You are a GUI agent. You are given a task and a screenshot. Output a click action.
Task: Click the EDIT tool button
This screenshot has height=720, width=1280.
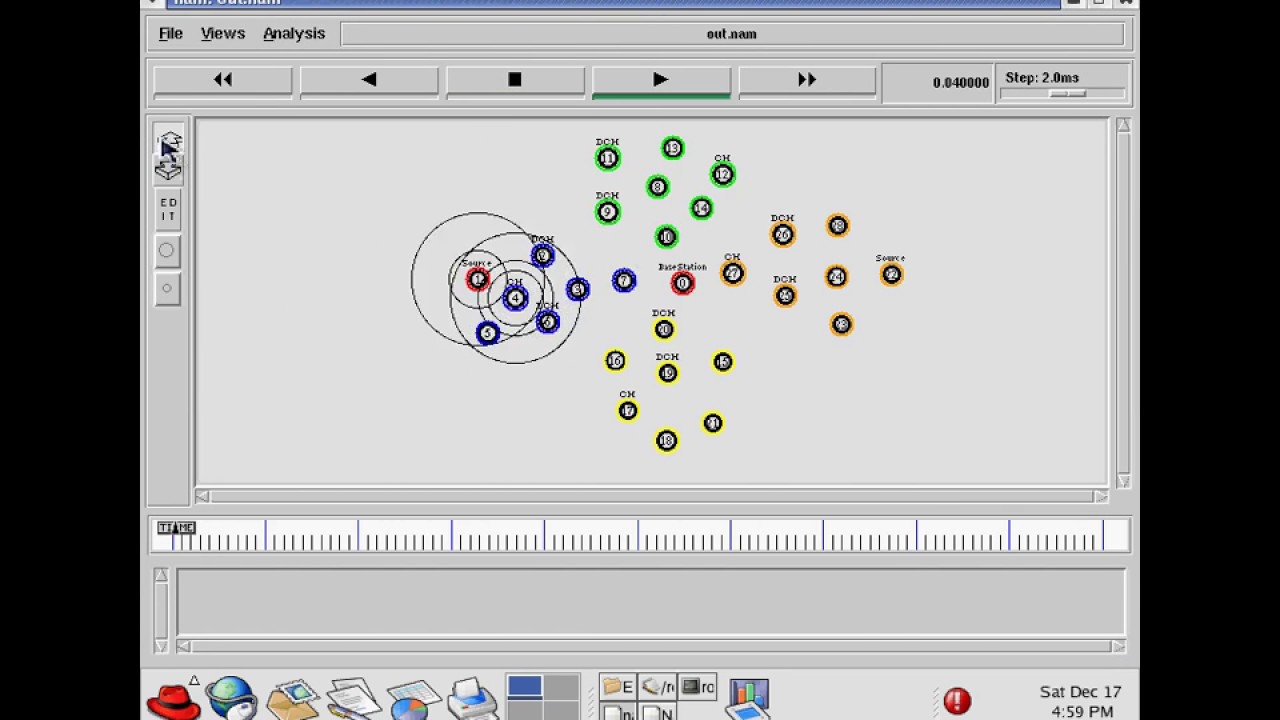click(168, 210)
